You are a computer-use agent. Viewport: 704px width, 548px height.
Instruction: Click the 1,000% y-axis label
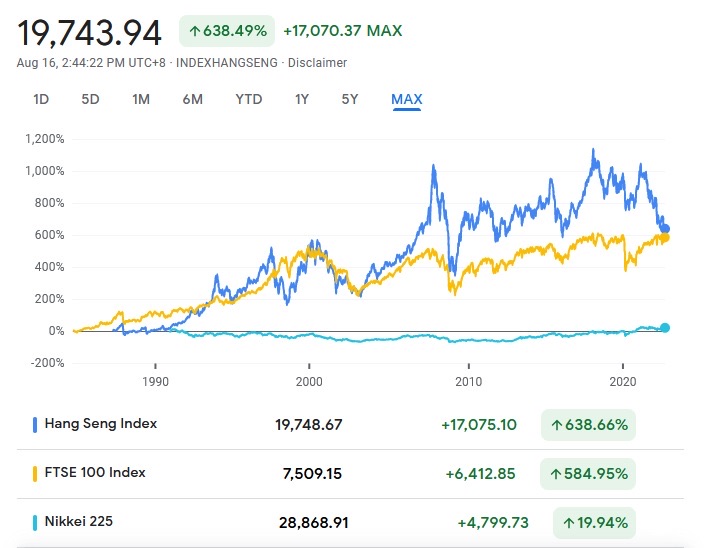45,171
